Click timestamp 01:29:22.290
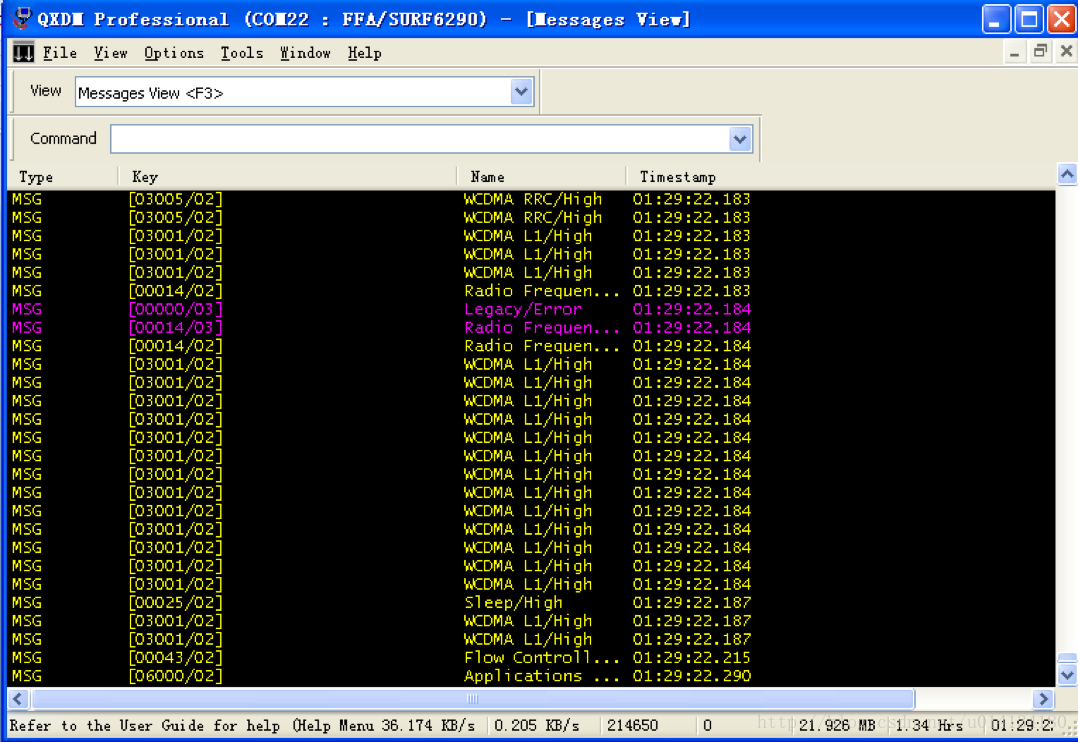 coord(692,676)
